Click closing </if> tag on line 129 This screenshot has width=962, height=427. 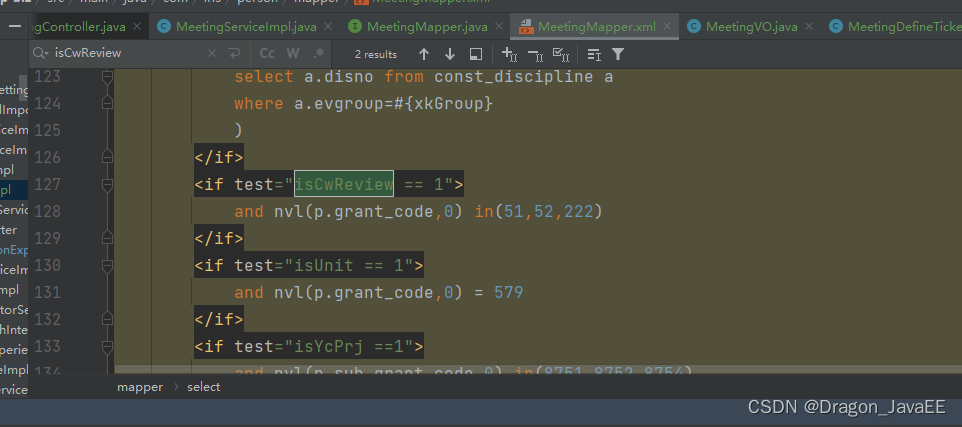click(x=219, y=238)
